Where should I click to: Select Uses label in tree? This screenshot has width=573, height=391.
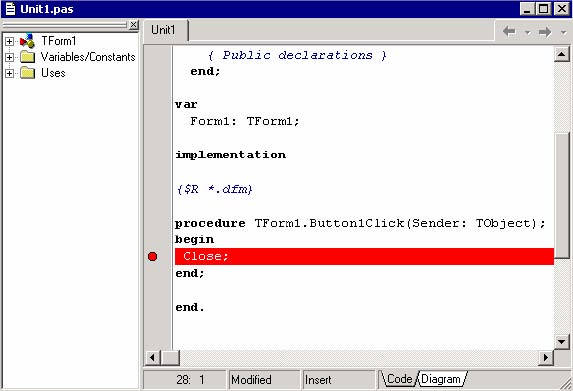53,73
